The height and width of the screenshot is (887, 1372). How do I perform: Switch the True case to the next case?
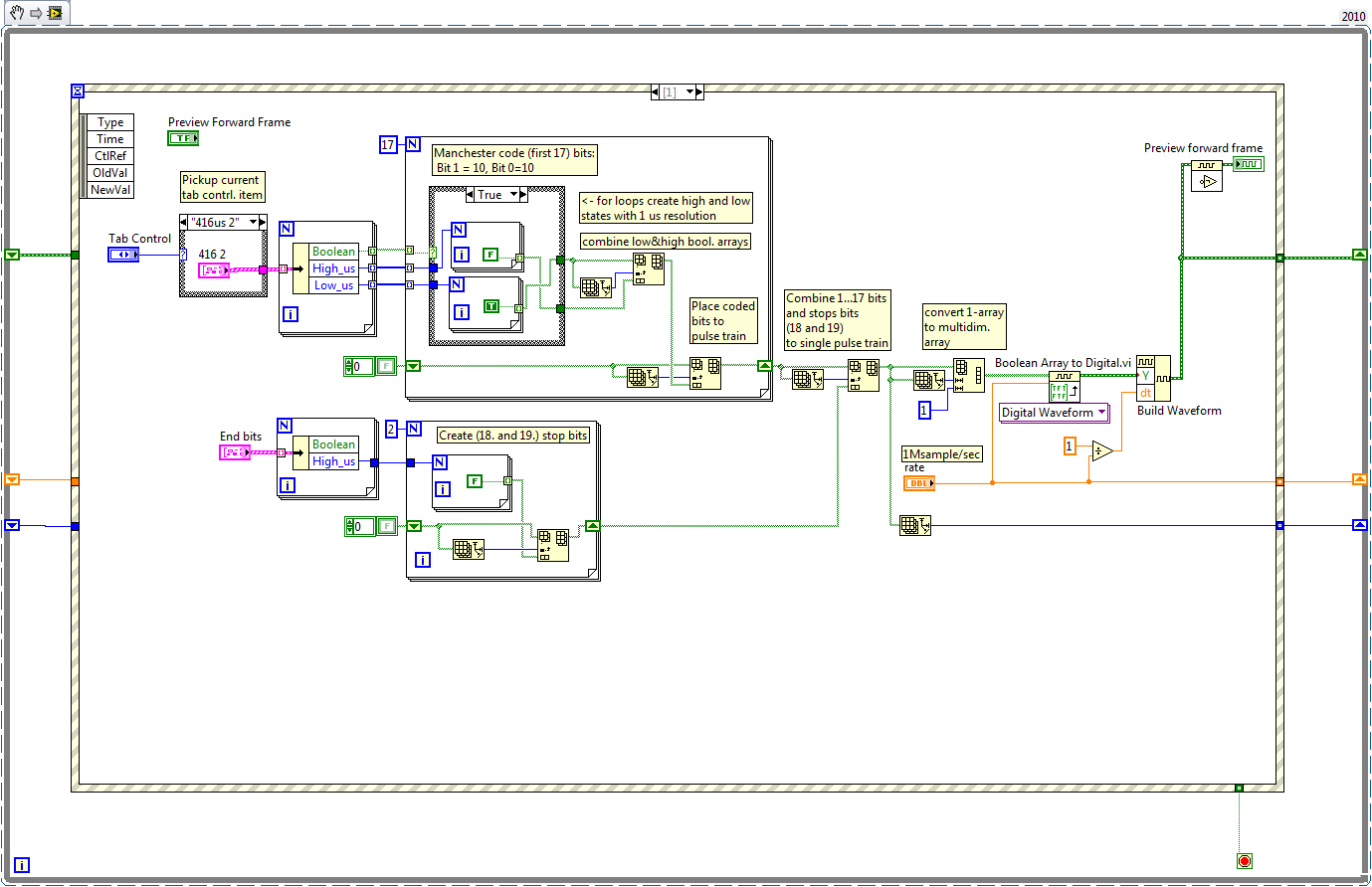[x=523, y=195]
